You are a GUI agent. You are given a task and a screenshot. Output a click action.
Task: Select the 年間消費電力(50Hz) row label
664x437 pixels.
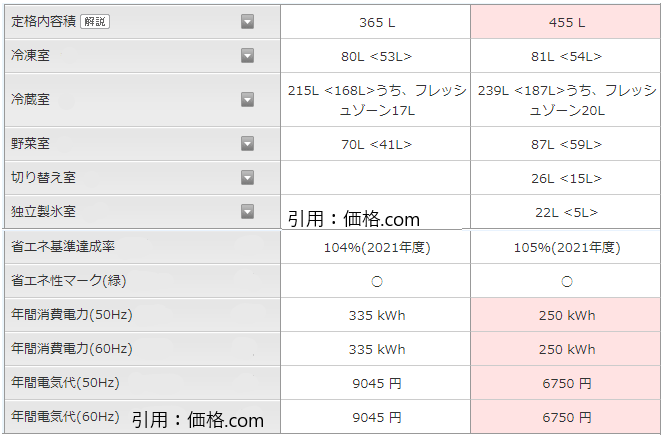click(x=72, y=315)
